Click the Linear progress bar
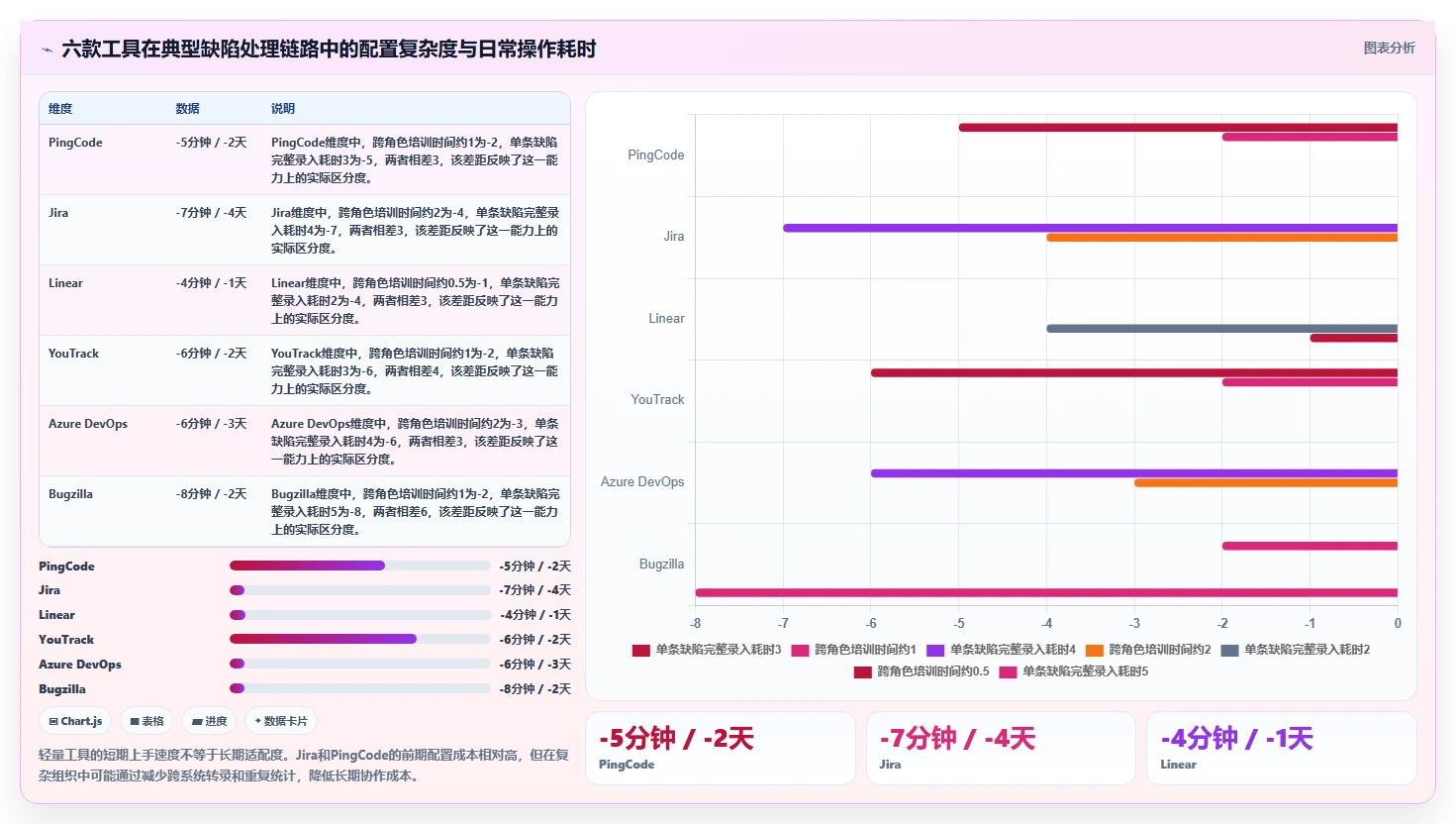Viewport: 1456px width, 824px height. [x=360, y=615]
